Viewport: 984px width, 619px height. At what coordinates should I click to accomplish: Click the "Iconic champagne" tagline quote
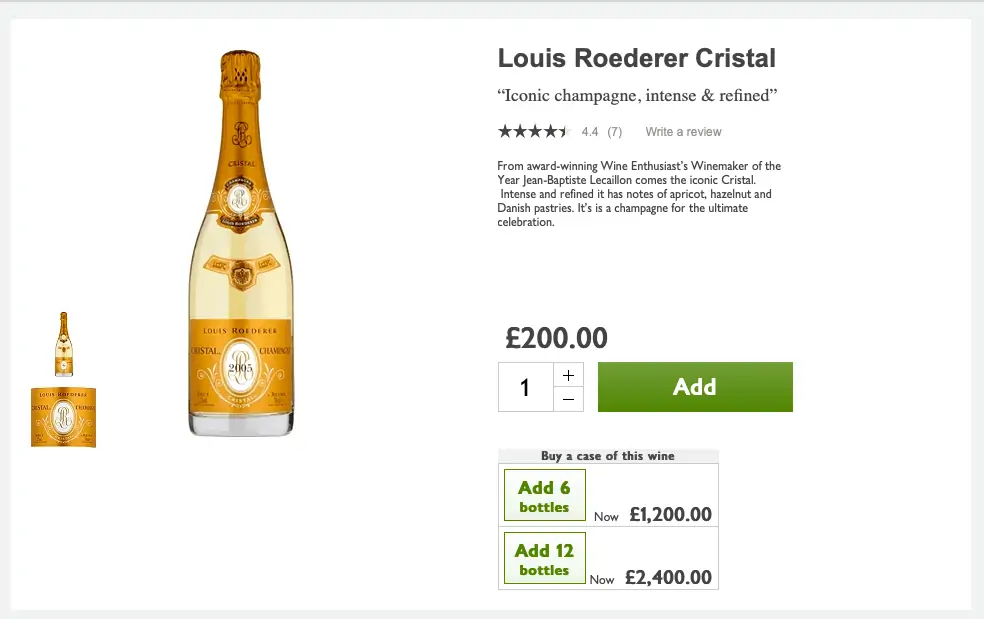click(x=637, y=96)
